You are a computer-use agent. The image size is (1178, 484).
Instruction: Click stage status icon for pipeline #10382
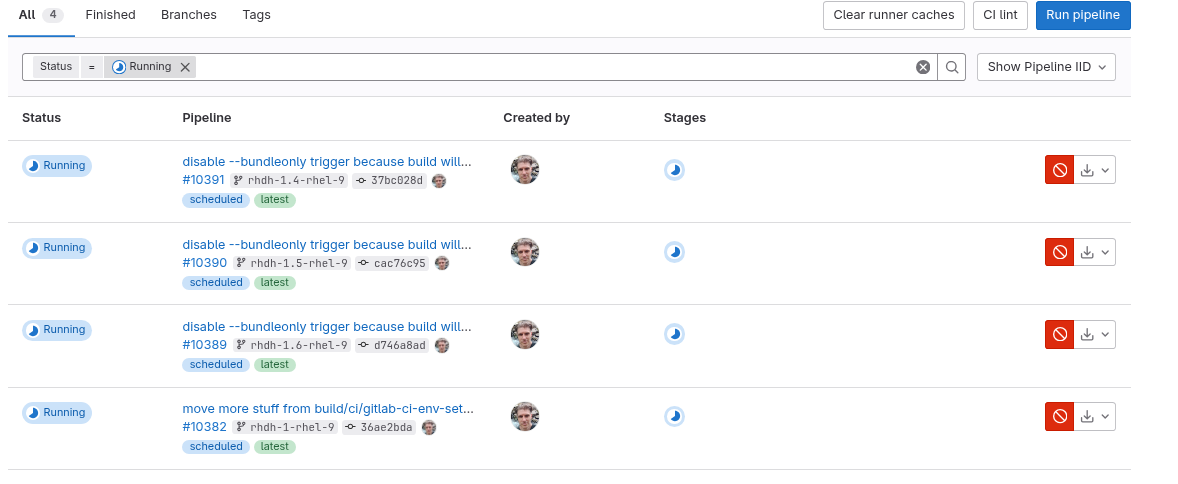pos(674,416)
